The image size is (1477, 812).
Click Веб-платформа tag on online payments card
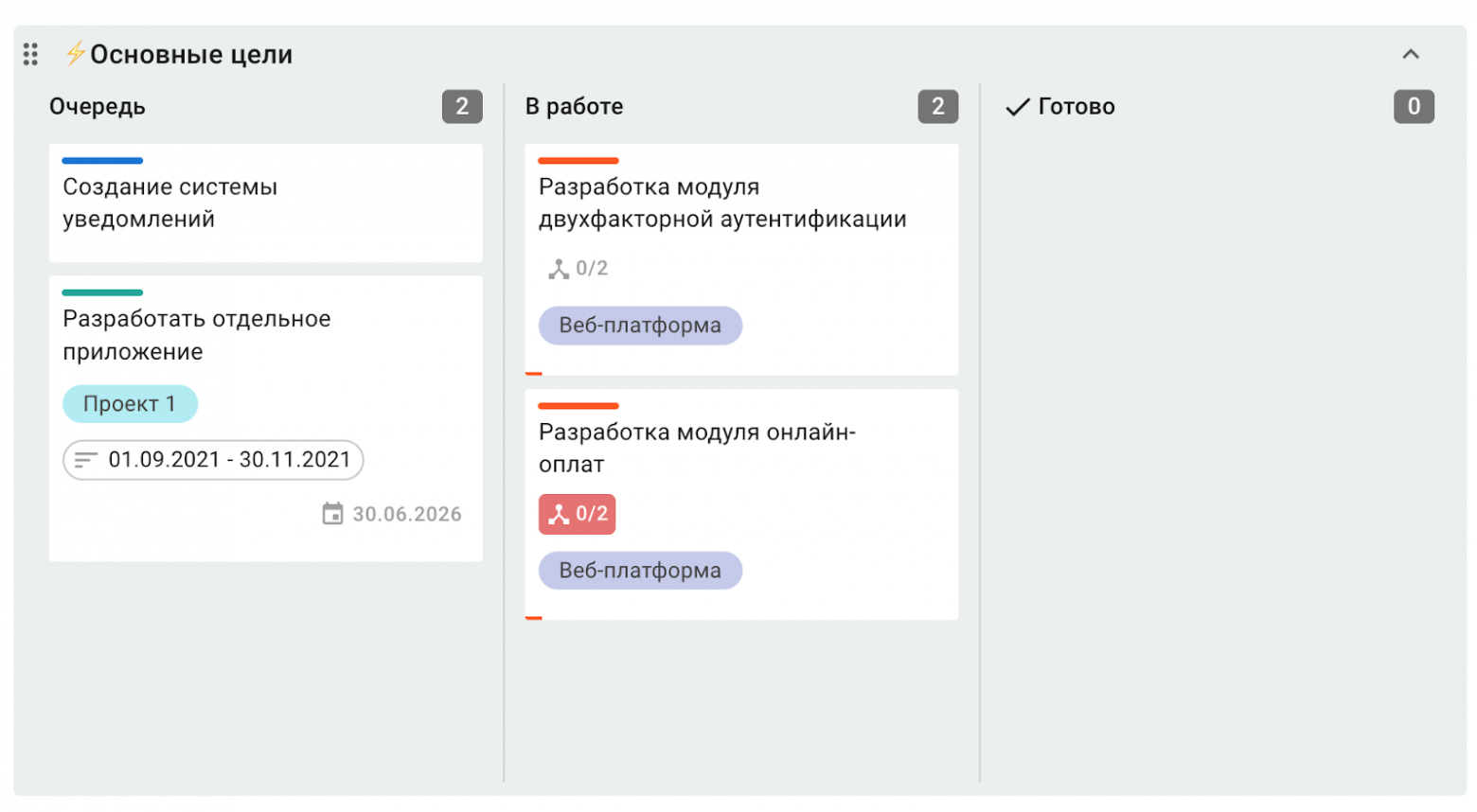coord(640,571)
